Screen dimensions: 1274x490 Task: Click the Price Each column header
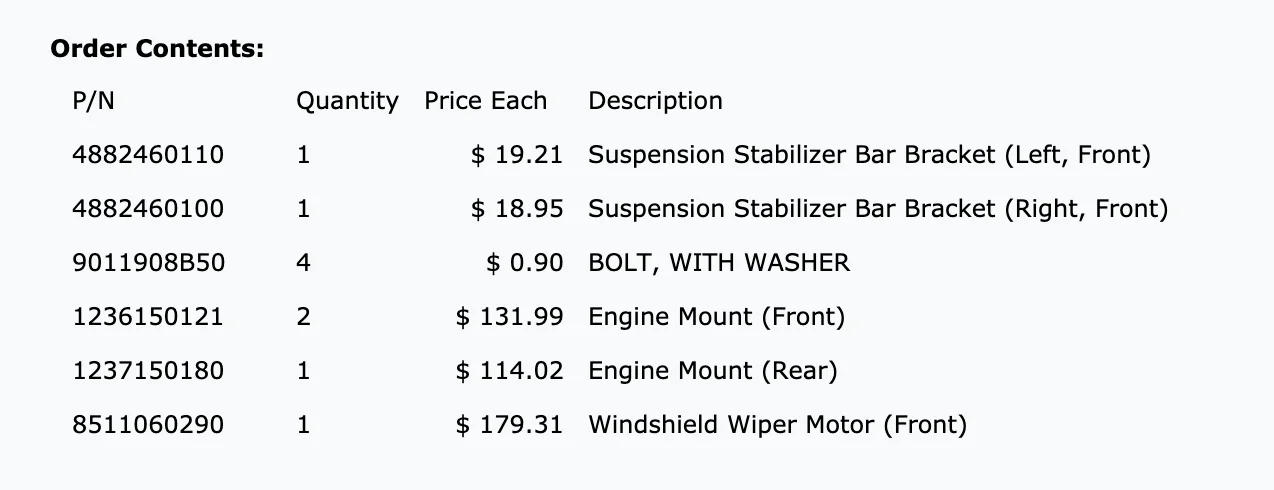(x=486, y=101)
